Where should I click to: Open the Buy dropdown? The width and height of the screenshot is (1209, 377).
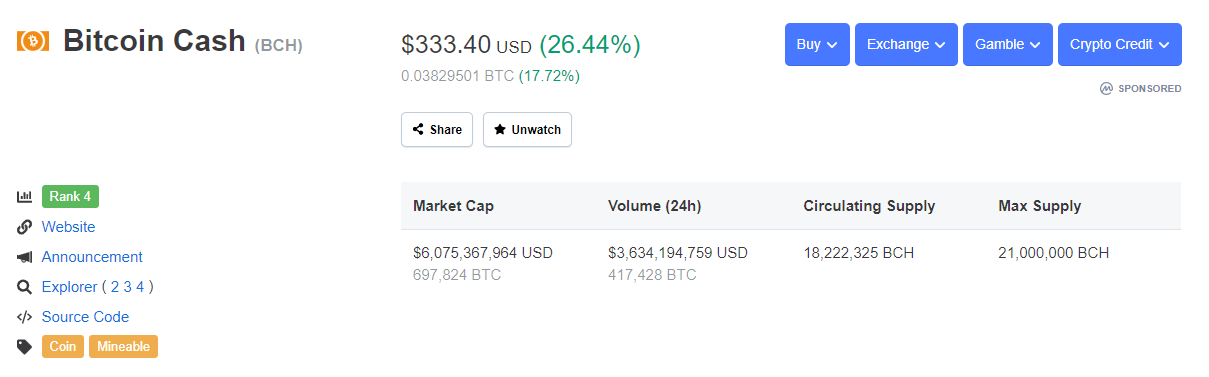tap(817, 45)
